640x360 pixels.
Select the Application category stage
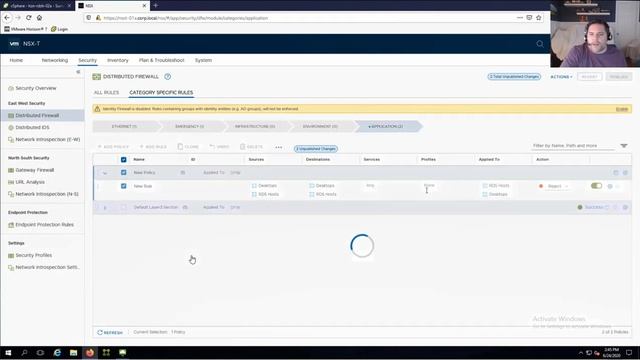(386, 127)
